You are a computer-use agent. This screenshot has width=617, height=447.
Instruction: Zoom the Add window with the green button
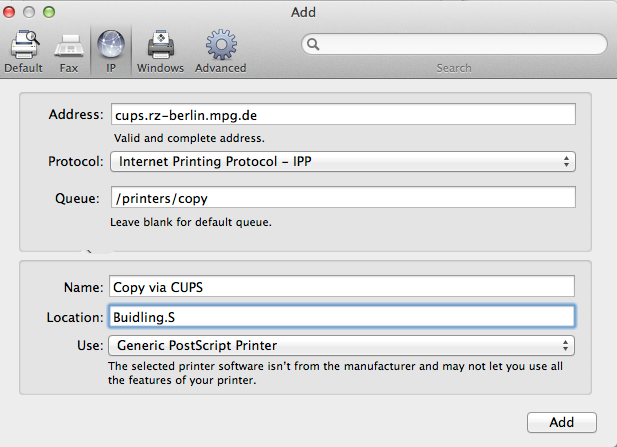click(49, 12)
